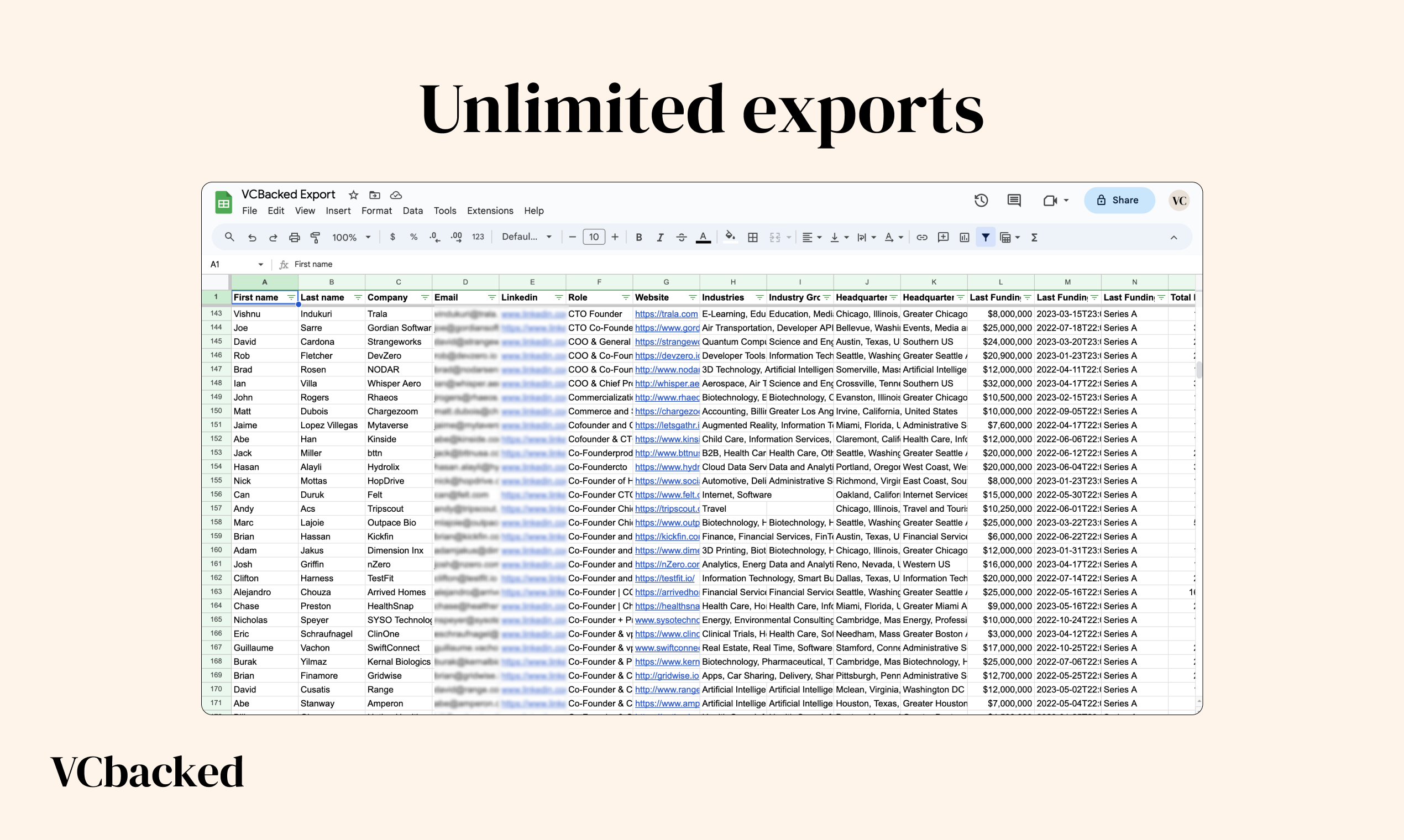Open the font family dropdown
The image size is (1404, 840).
click(526, 237)
